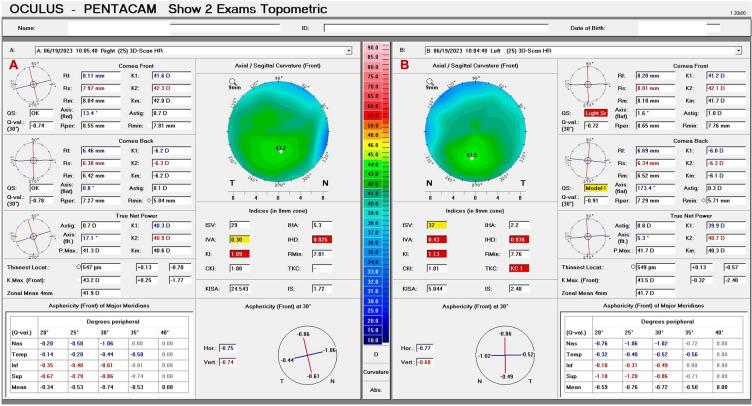Click exam B thinnest location value 549 µm
This screenshot has width=752, height=406.
coord(656,267)
